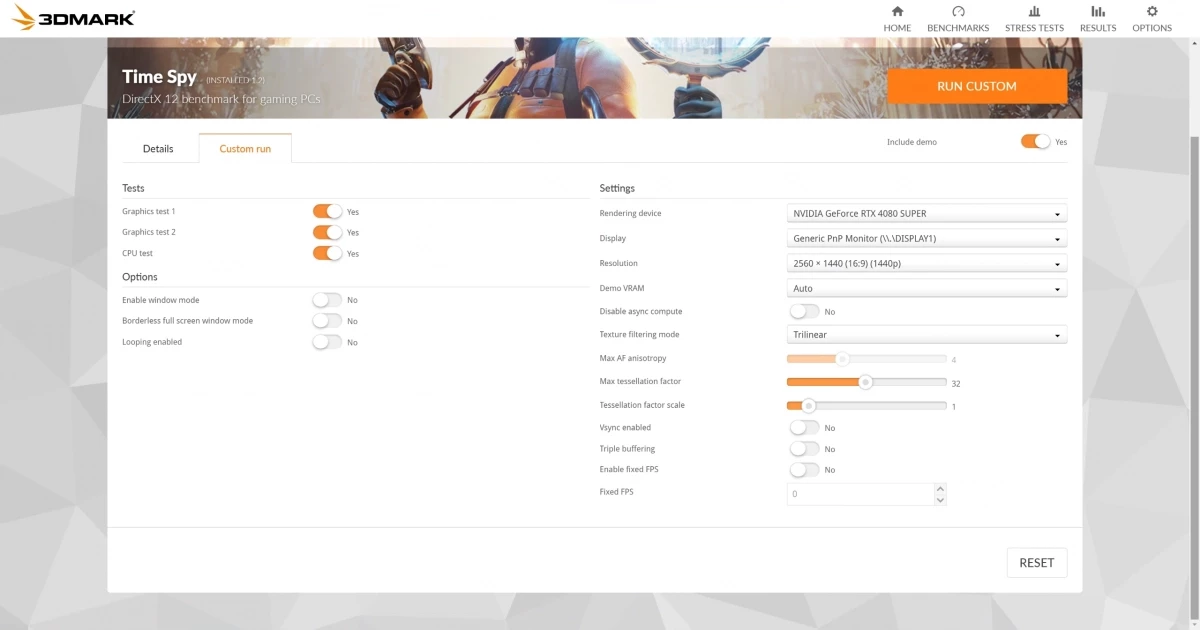The width and height of the screenshot is (1200, 630).
Task: Click the 'Max AF anisotropy' label
Action: click(x=633, y=358)
